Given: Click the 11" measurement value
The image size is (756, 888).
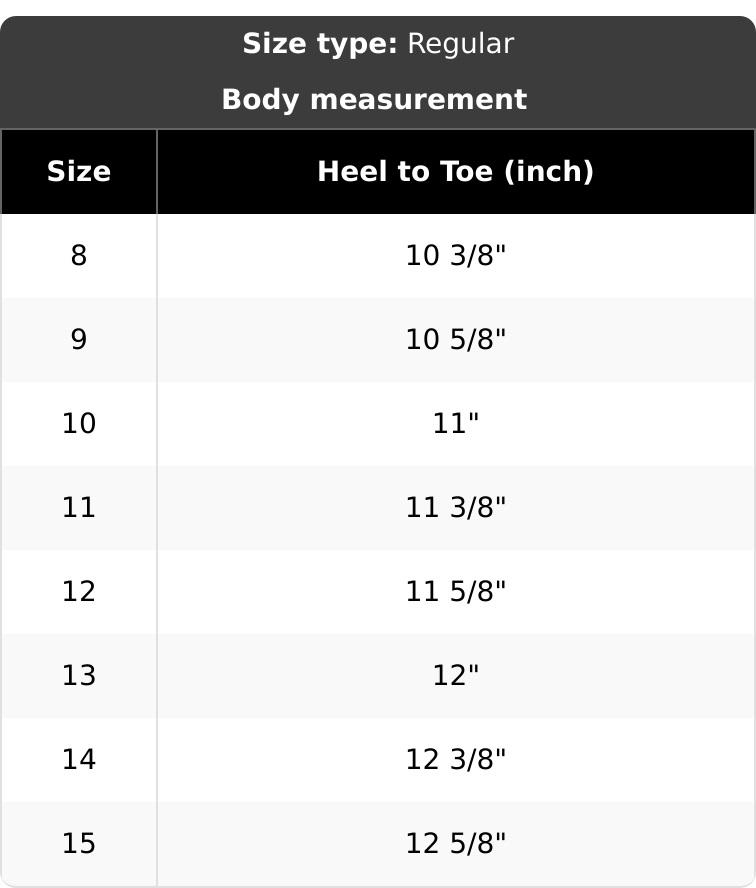Looking at the screenshot, I should click(x=456, y=424).
